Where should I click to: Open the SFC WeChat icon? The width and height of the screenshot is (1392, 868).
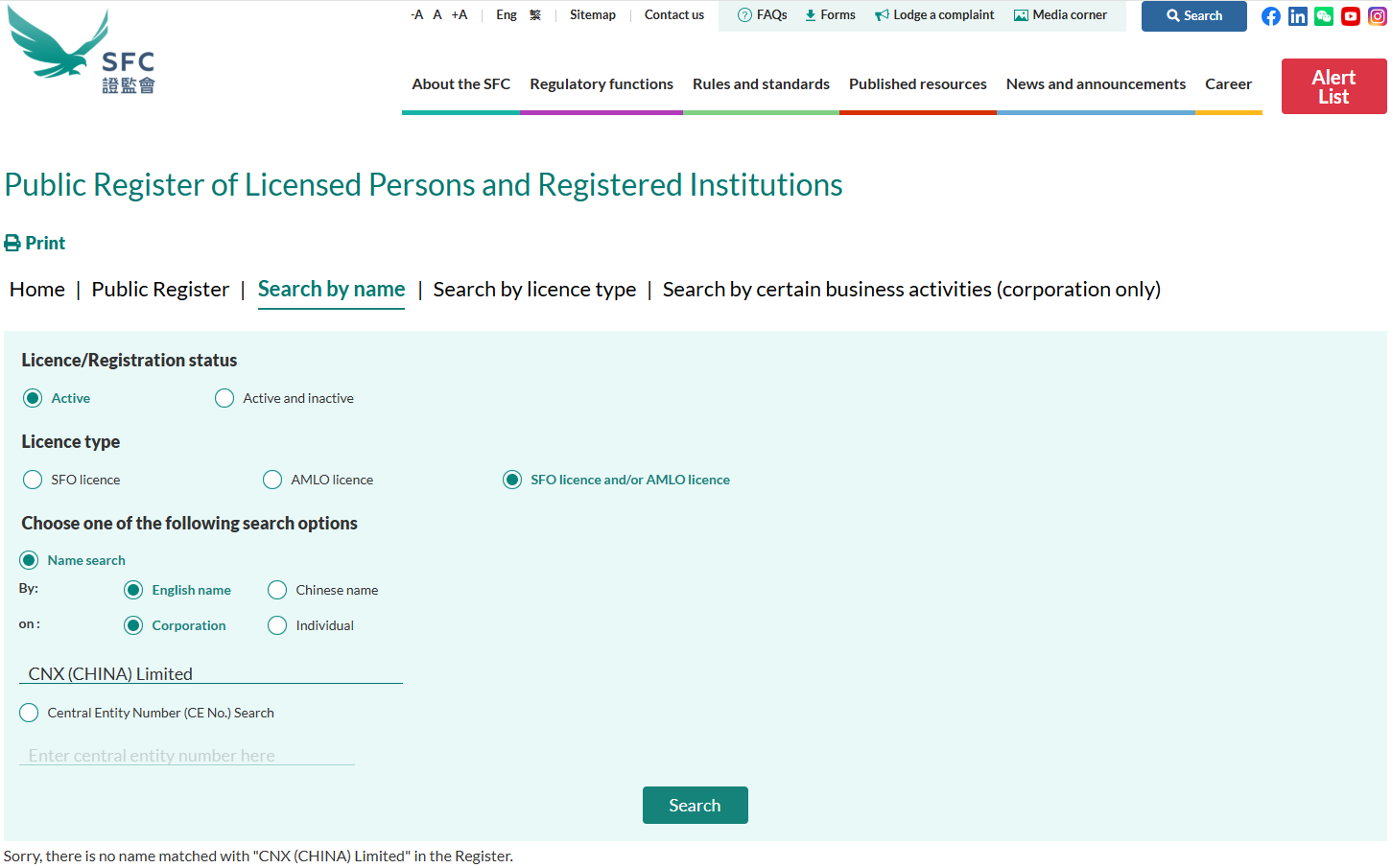pyautogui.click(x=1324, y=16)
